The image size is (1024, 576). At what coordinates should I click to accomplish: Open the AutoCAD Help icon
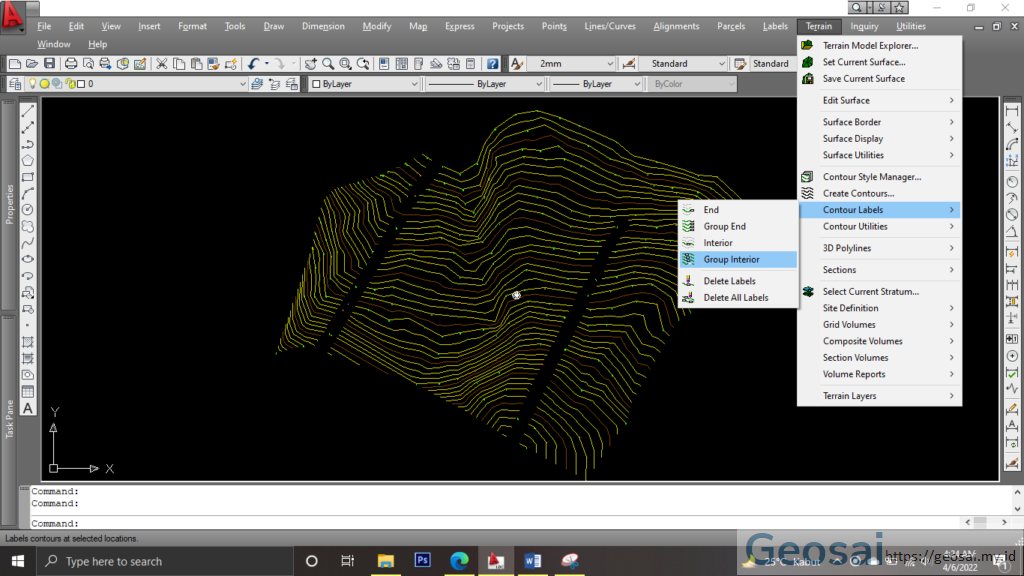pos(492,63)
